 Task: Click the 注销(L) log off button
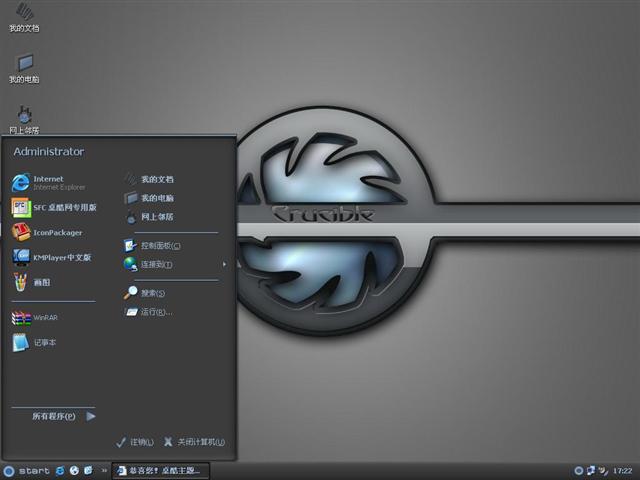click(135, 442)
